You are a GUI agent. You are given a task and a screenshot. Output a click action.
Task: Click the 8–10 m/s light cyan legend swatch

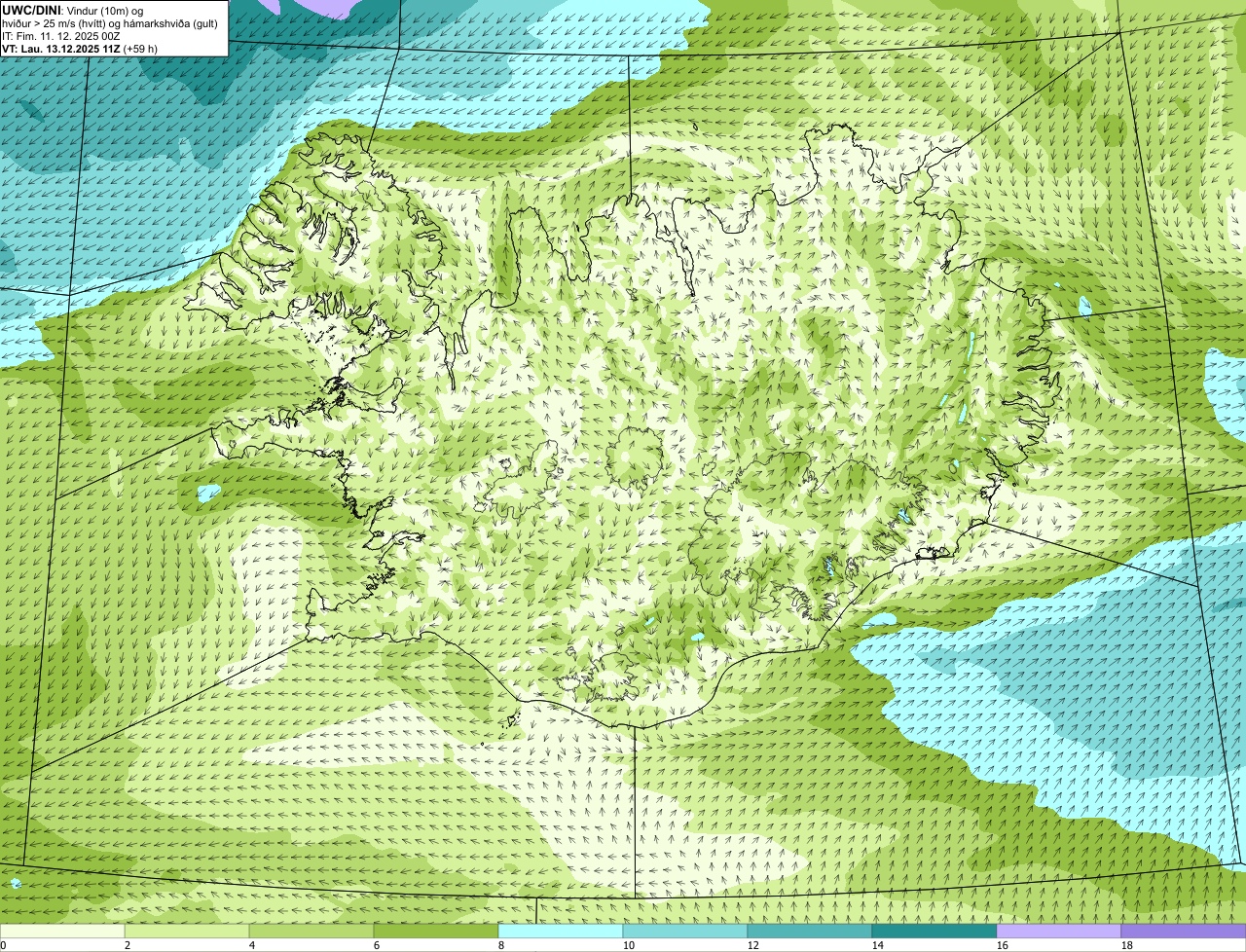click(x=561, y=932)
